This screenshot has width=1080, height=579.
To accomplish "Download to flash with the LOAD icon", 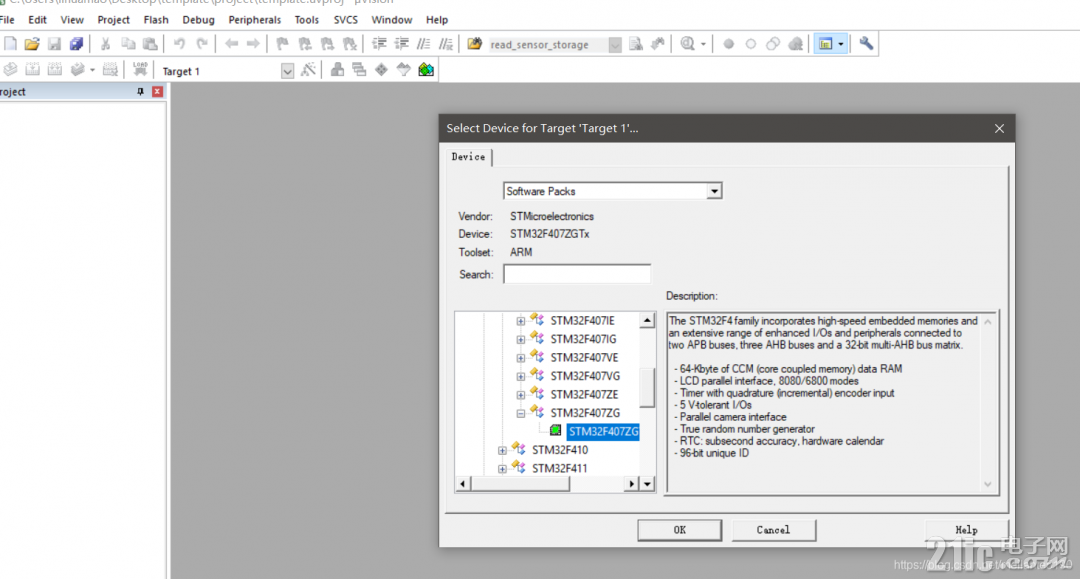I will (x=140, y=70).
